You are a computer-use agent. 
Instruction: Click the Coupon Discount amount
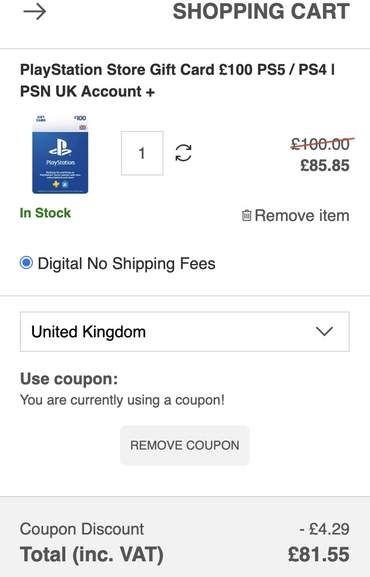tap(324, 529)
